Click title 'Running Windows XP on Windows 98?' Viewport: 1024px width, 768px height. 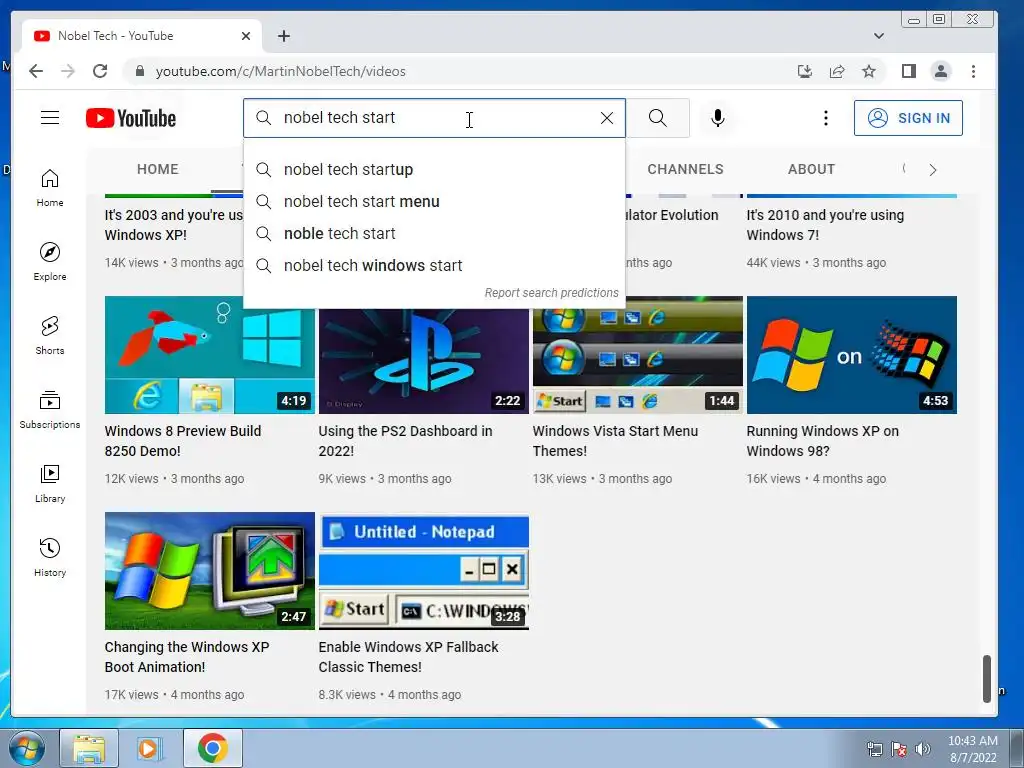823,441
